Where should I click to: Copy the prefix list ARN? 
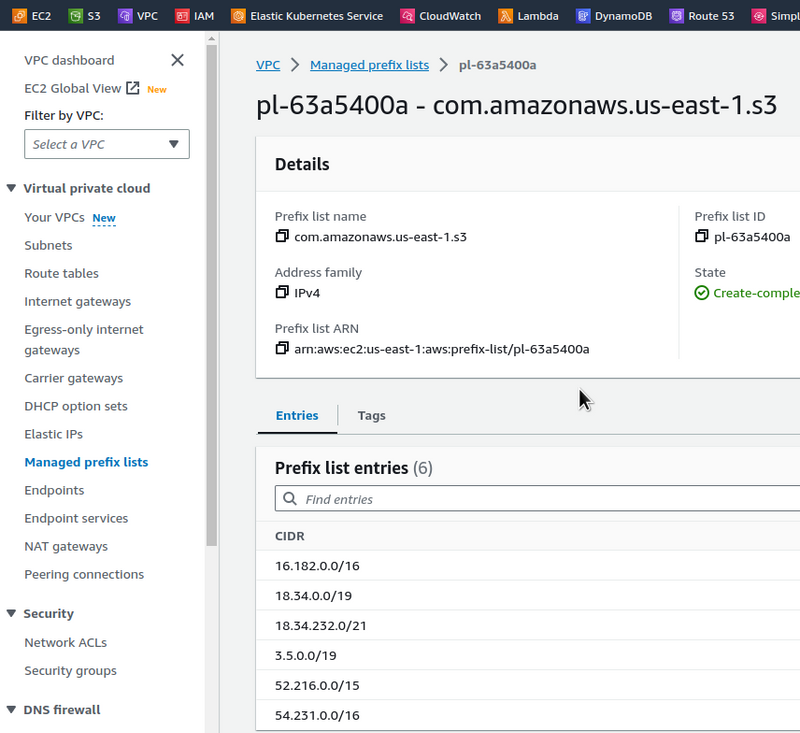pos(282,349)
